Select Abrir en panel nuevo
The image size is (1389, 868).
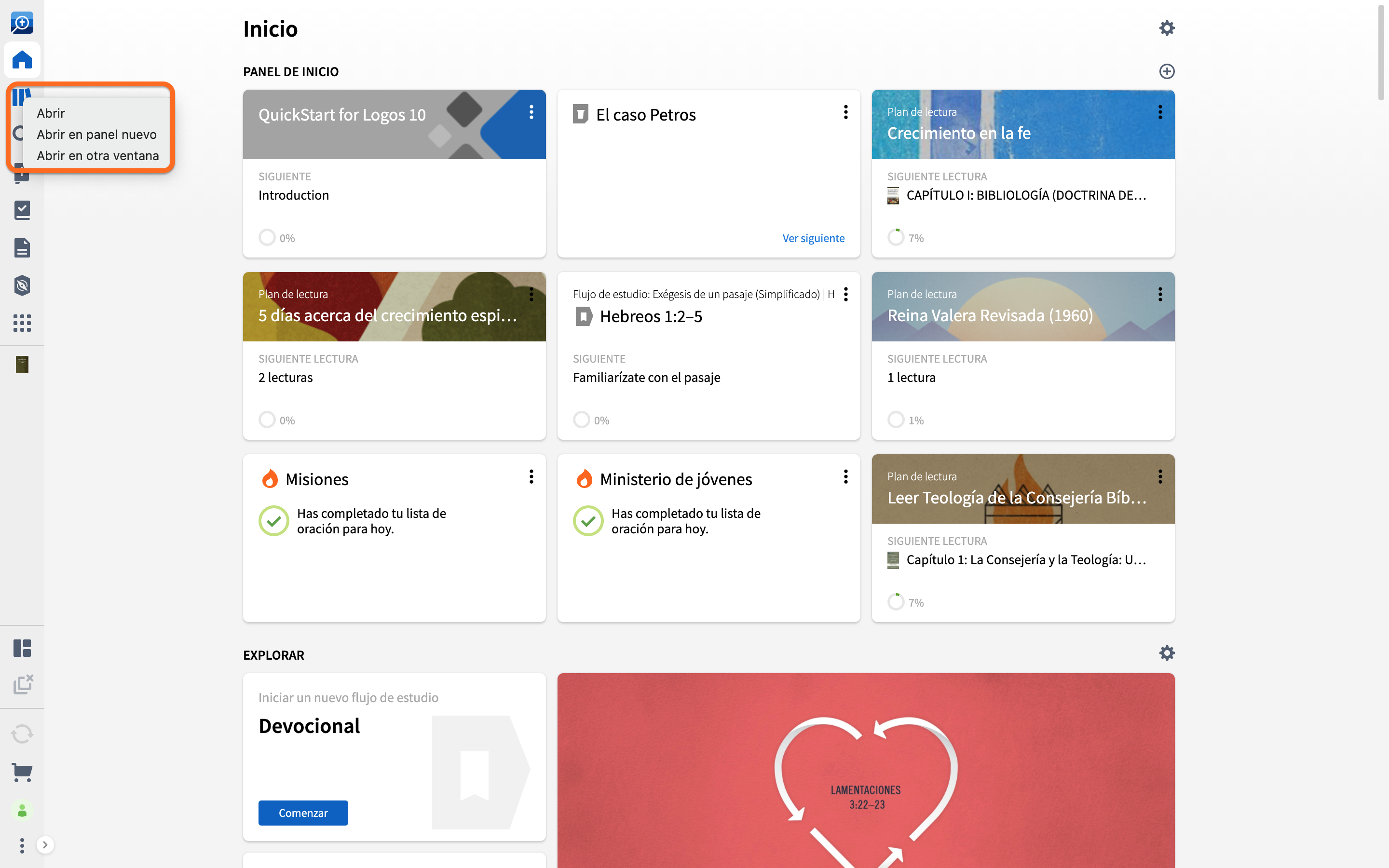(x=96, y=135)
